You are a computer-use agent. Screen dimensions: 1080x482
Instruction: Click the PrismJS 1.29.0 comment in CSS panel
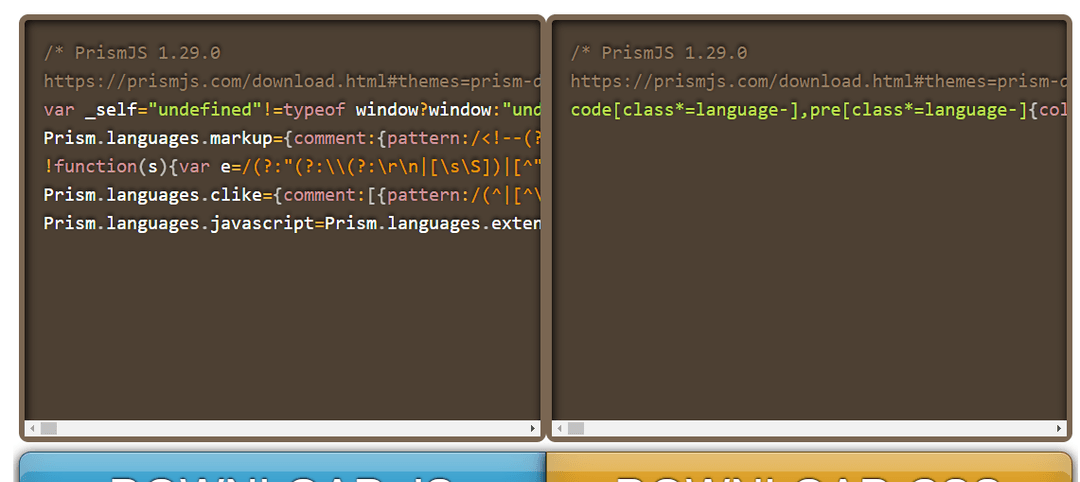pyautogui.click(x=659, y=53)
